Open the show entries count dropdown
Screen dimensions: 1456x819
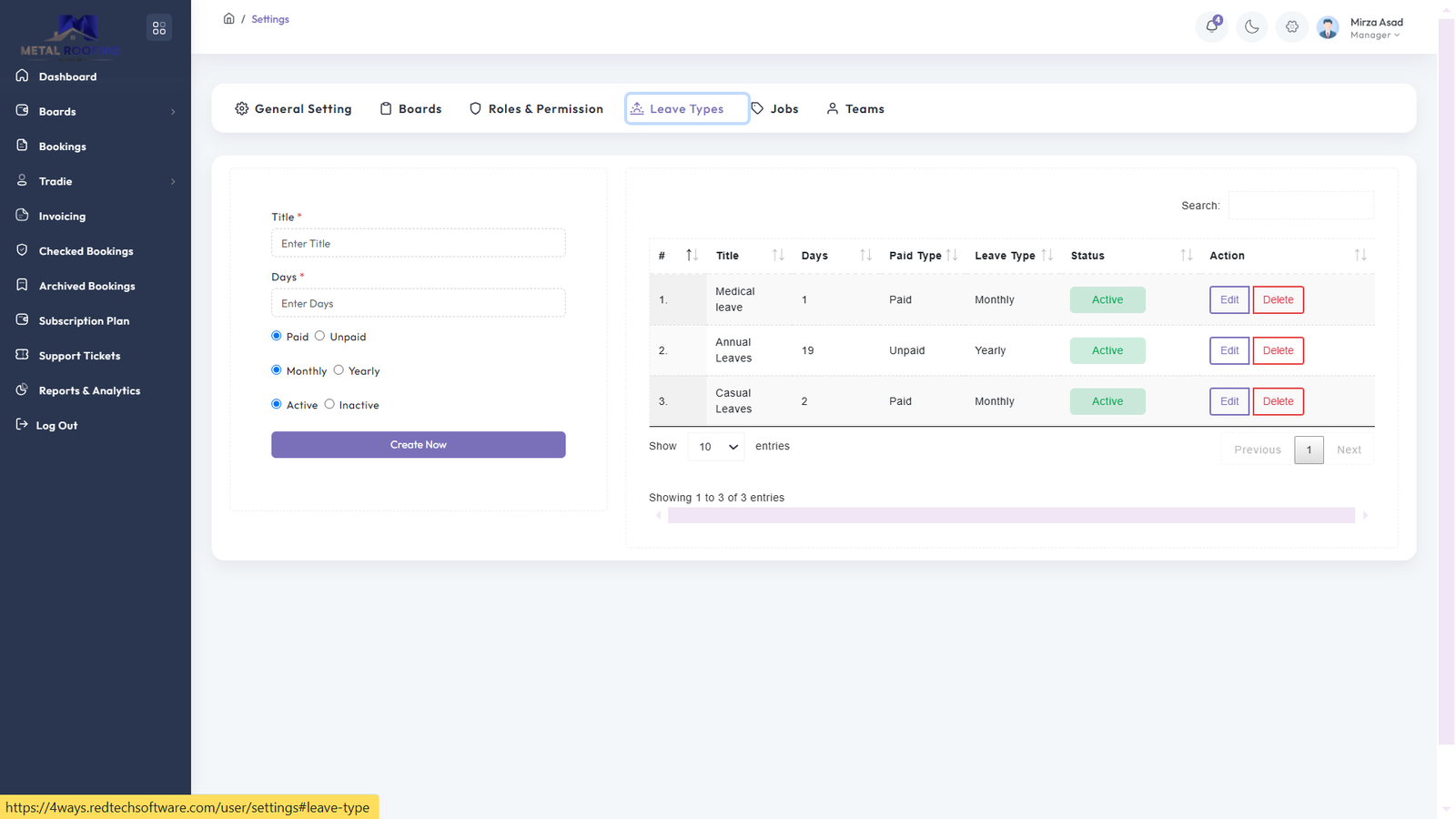click(716, 447)
